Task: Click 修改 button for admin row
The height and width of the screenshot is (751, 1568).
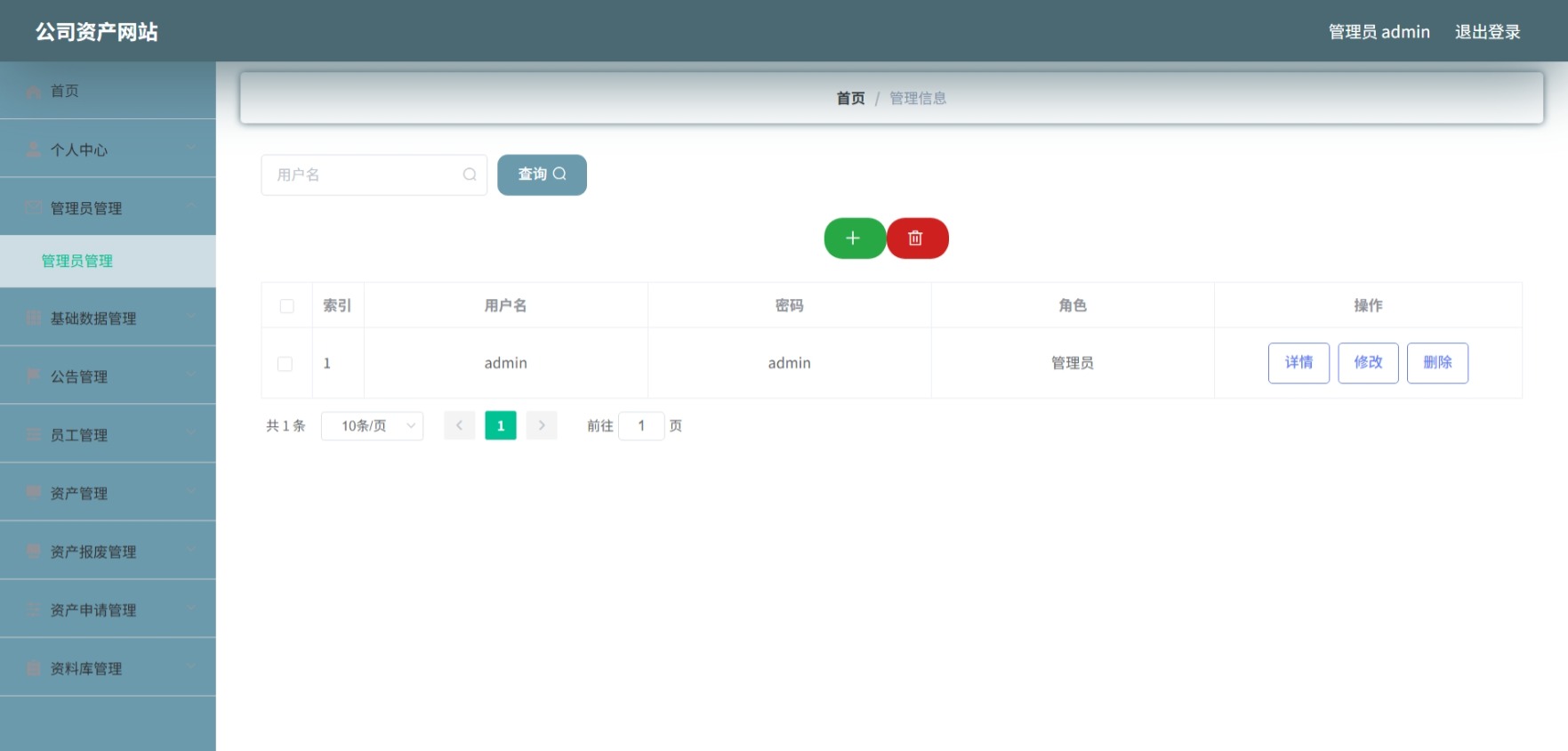Action: 1368,363
